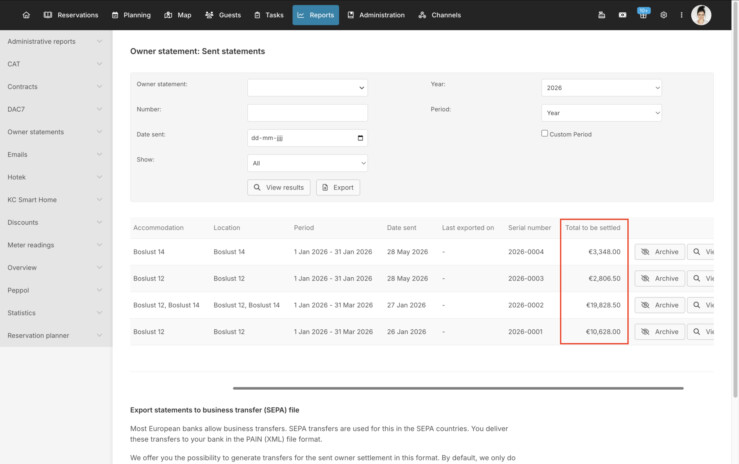This screenshot has width=739, height=464.
Task: Open the video tutorials icon
Action: click(x=622, y=15)
